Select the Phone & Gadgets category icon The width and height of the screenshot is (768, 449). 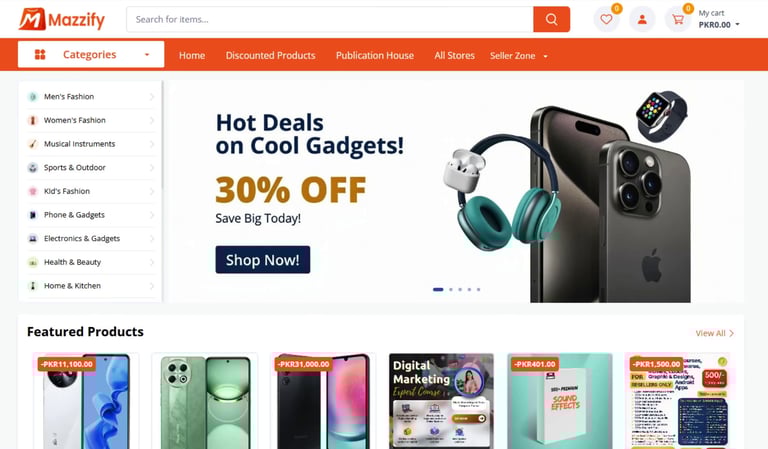(x=33, y=215)
